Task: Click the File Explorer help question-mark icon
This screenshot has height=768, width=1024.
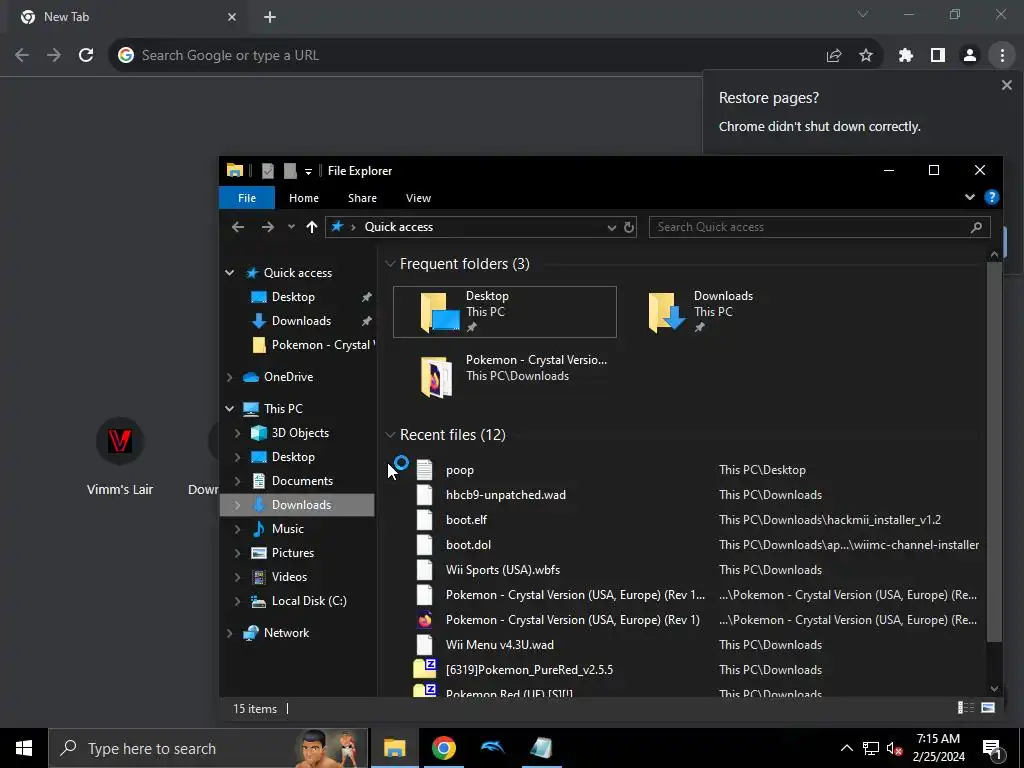Action: (991, 197)
